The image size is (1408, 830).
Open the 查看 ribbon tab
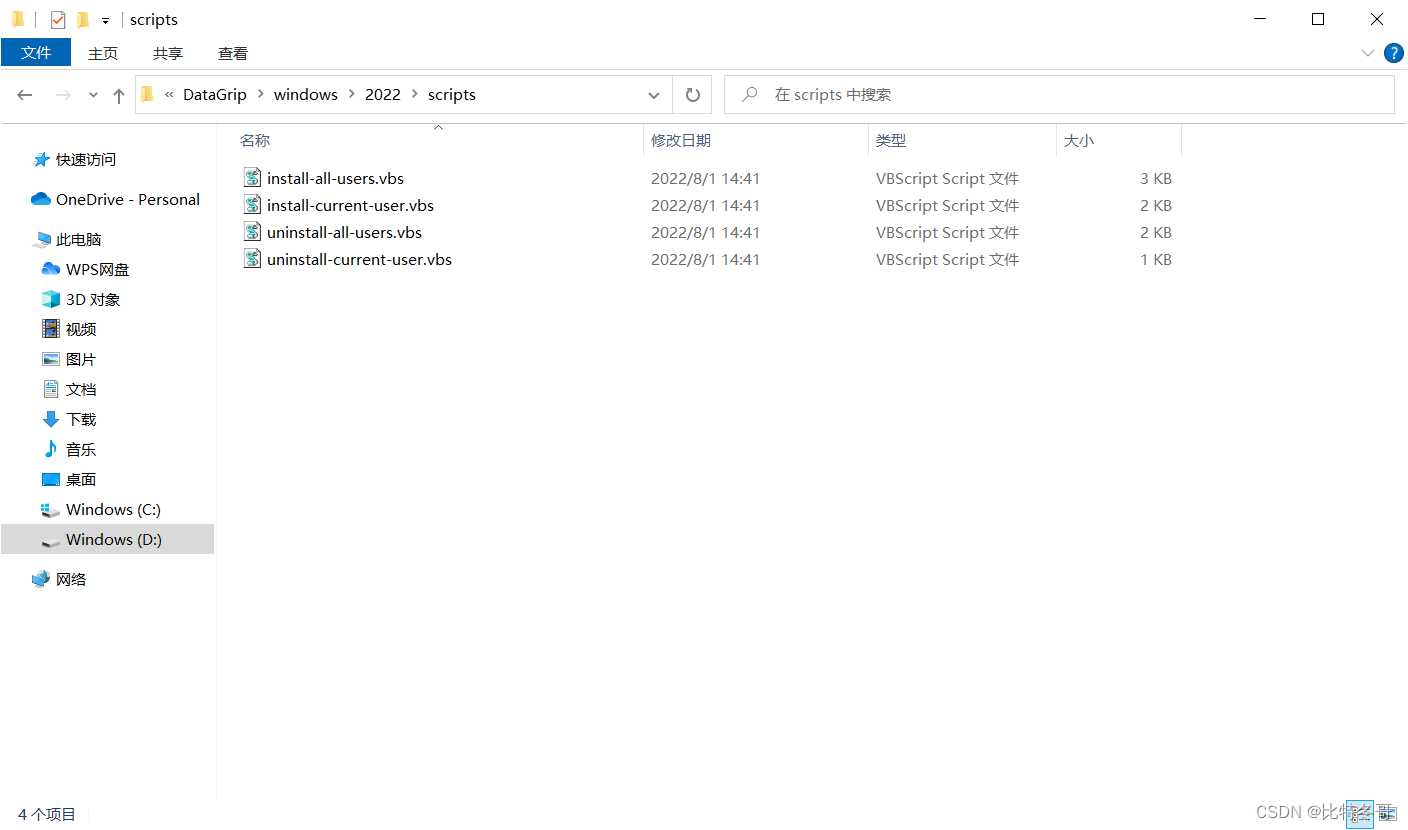tap(233, 54)
